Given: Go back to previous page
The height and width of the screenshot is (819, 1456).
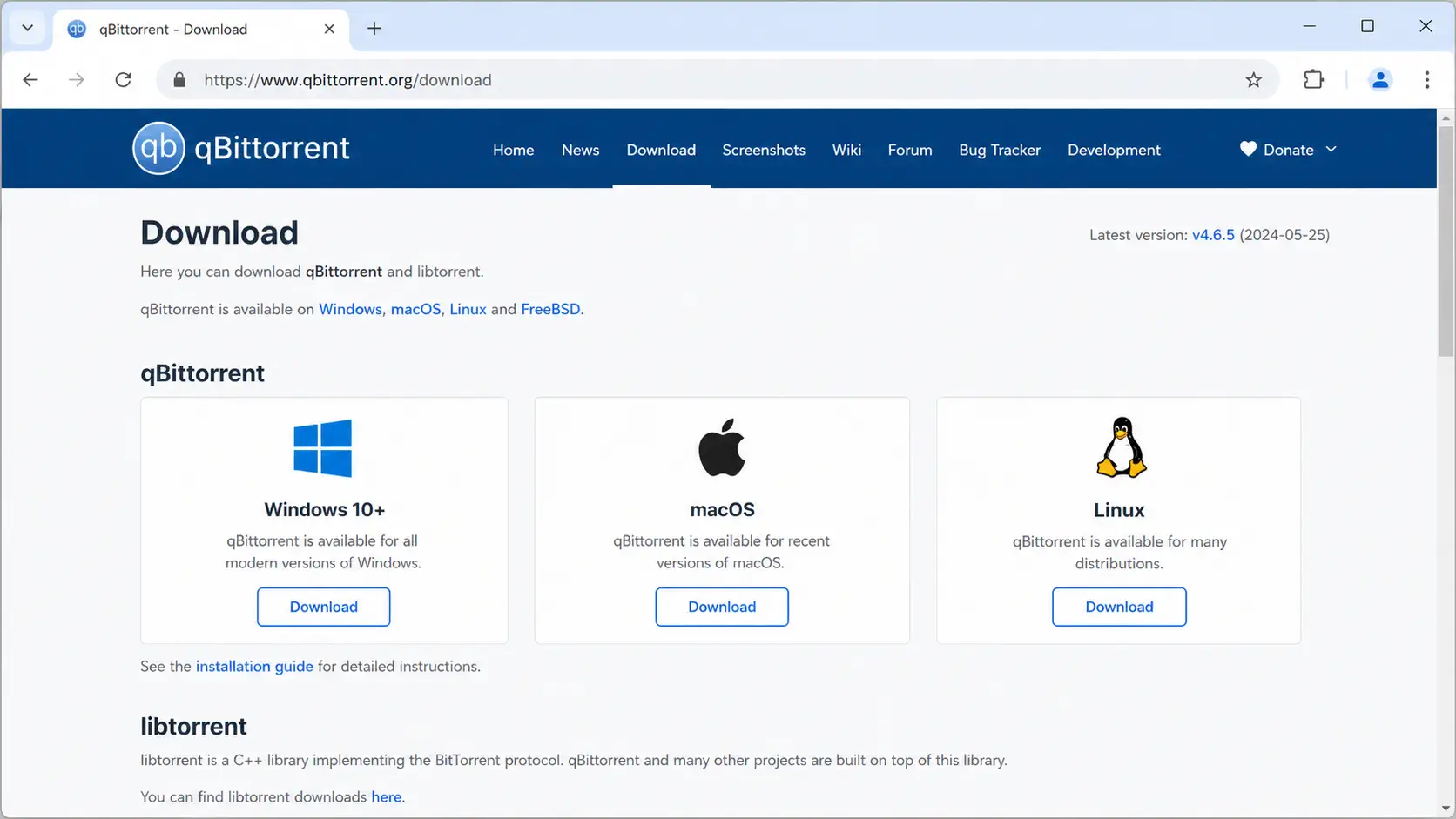Looking at the screenshot, I should tap(30, 80).
